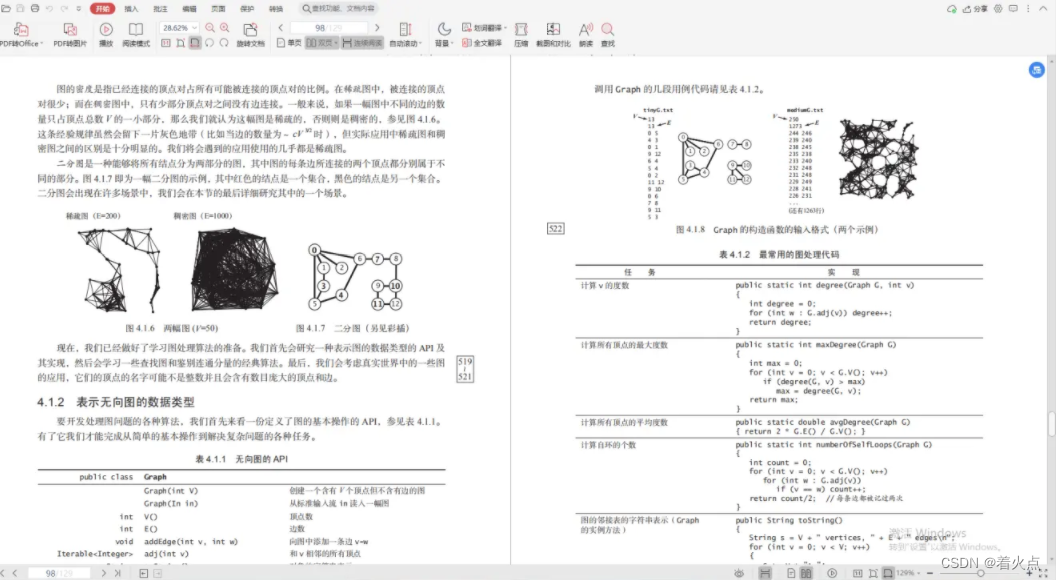The width and height of the screenshot is (1056, 580).
Task: Click 全文翻译 full text translation
Action: (x=482, y=43)
